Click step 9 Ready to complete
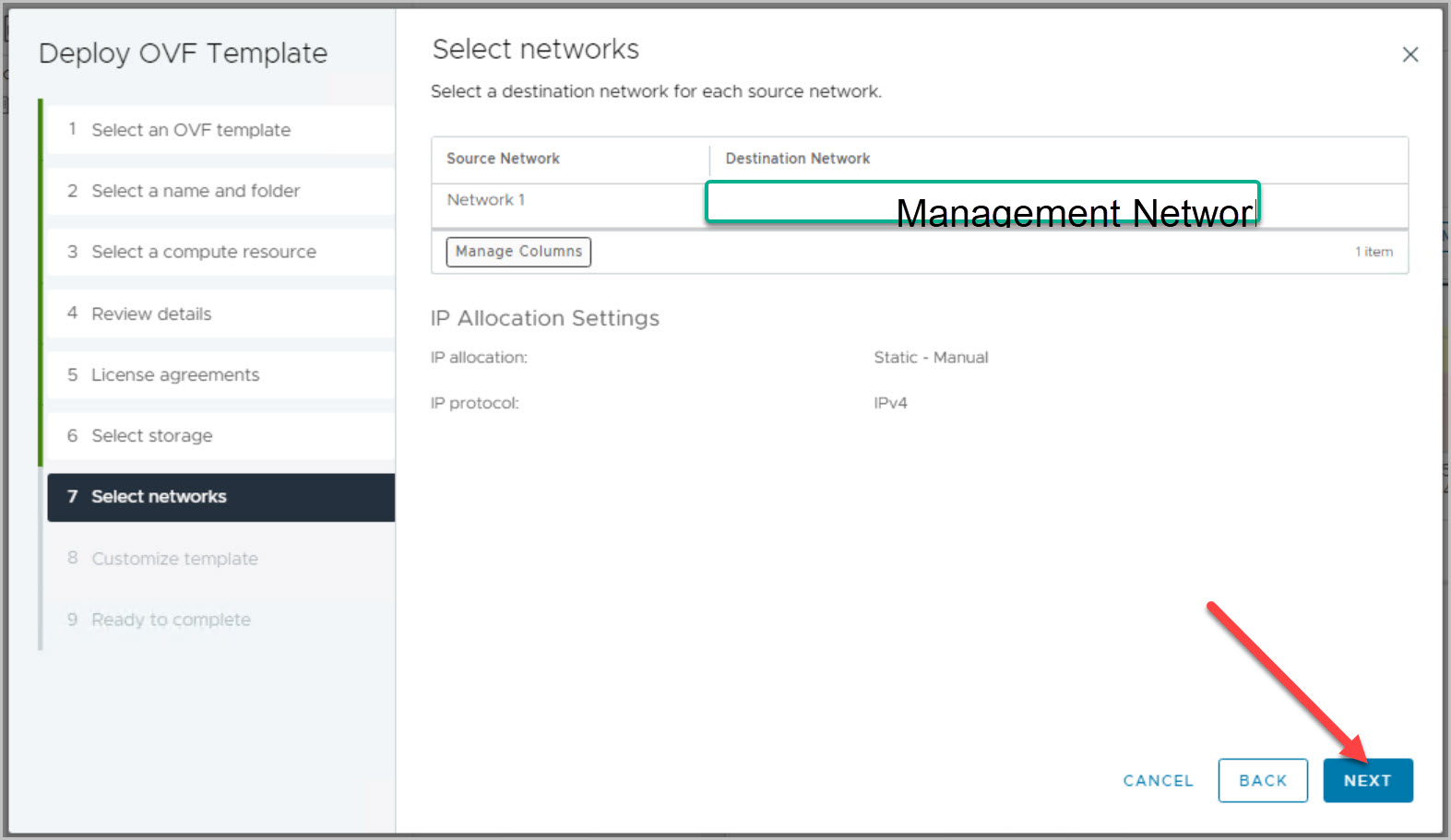 [171, 620]
